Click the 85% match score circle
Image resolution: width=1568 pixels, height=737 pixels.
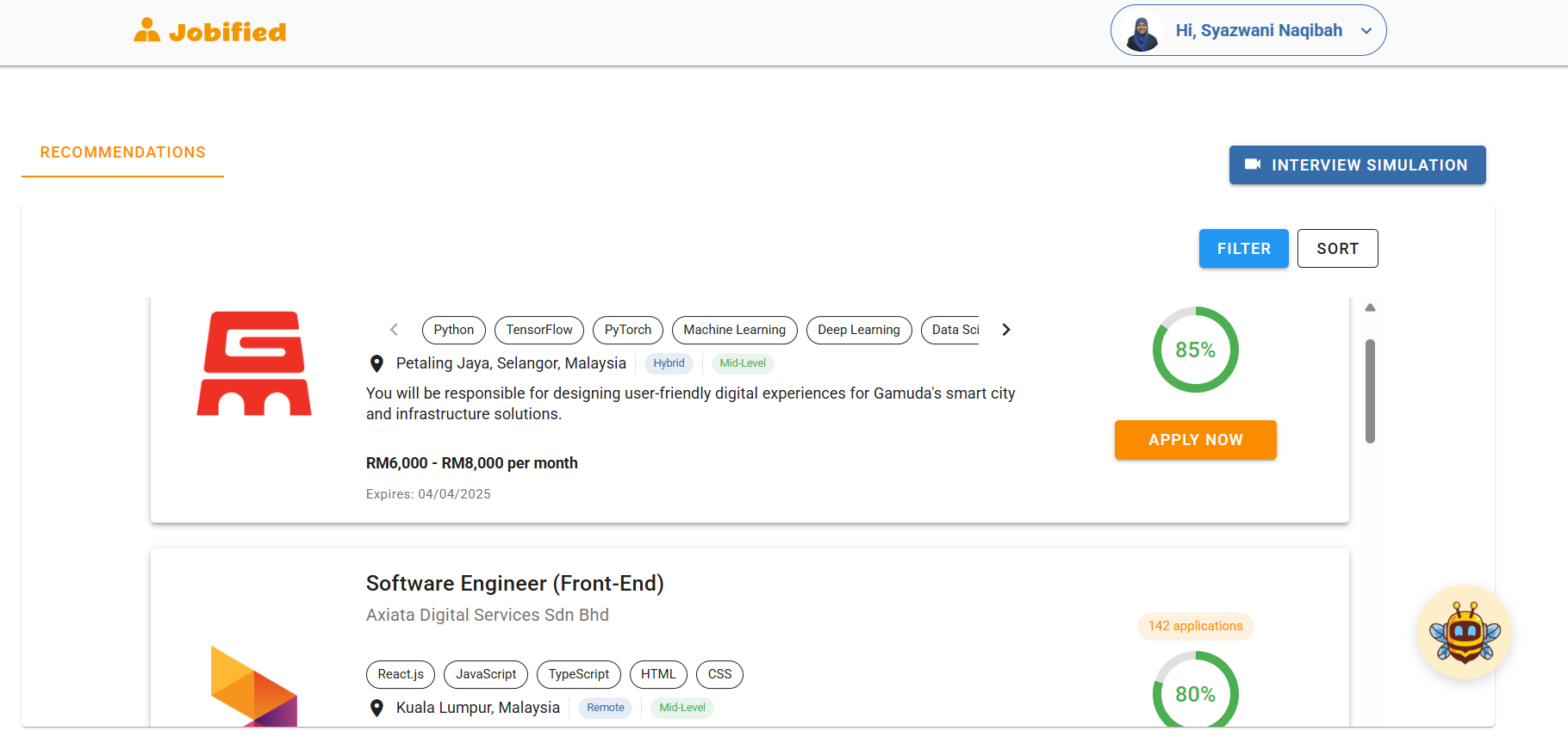point(1195,350)
